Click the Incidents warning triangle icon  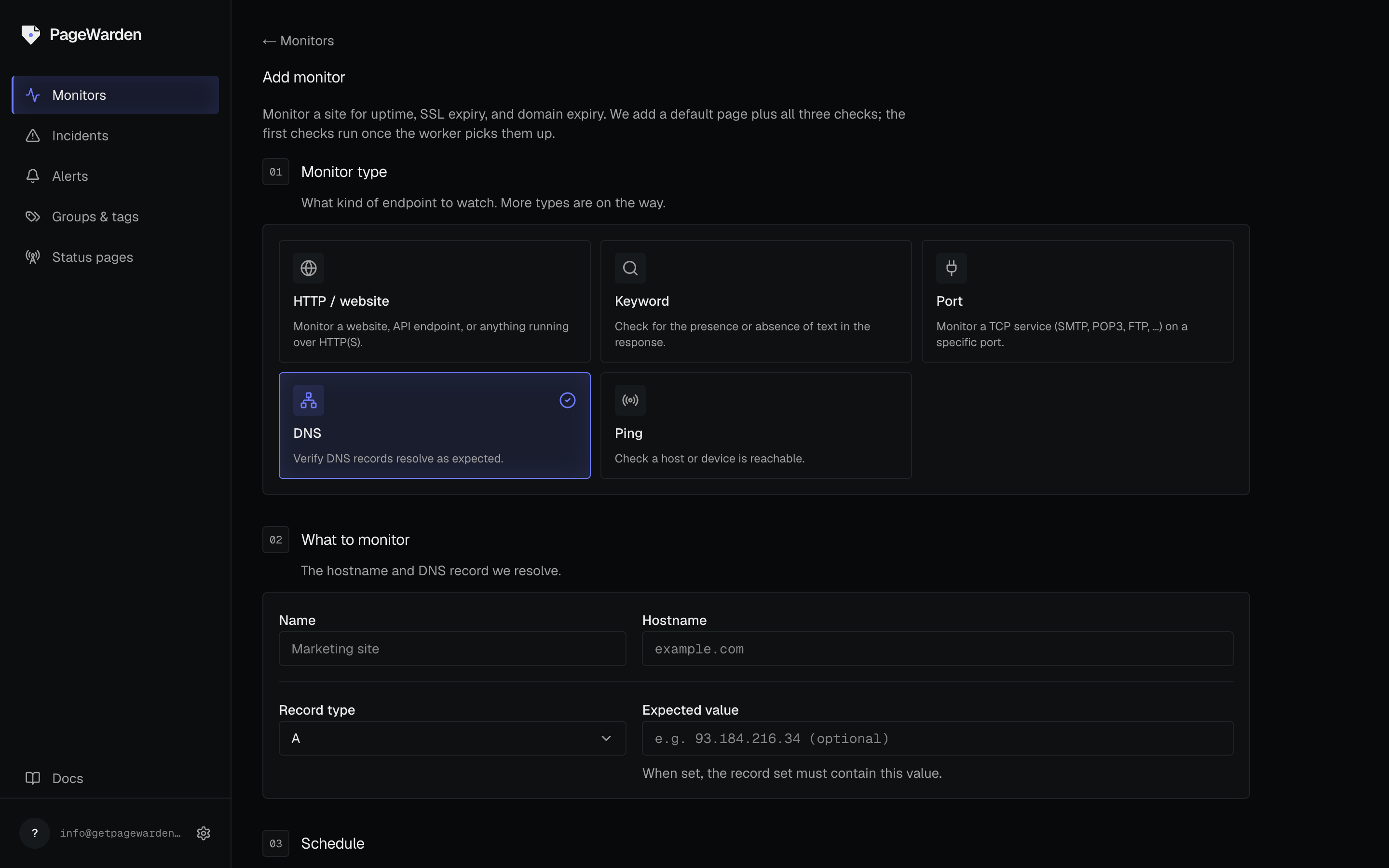[x=33, y=136]
